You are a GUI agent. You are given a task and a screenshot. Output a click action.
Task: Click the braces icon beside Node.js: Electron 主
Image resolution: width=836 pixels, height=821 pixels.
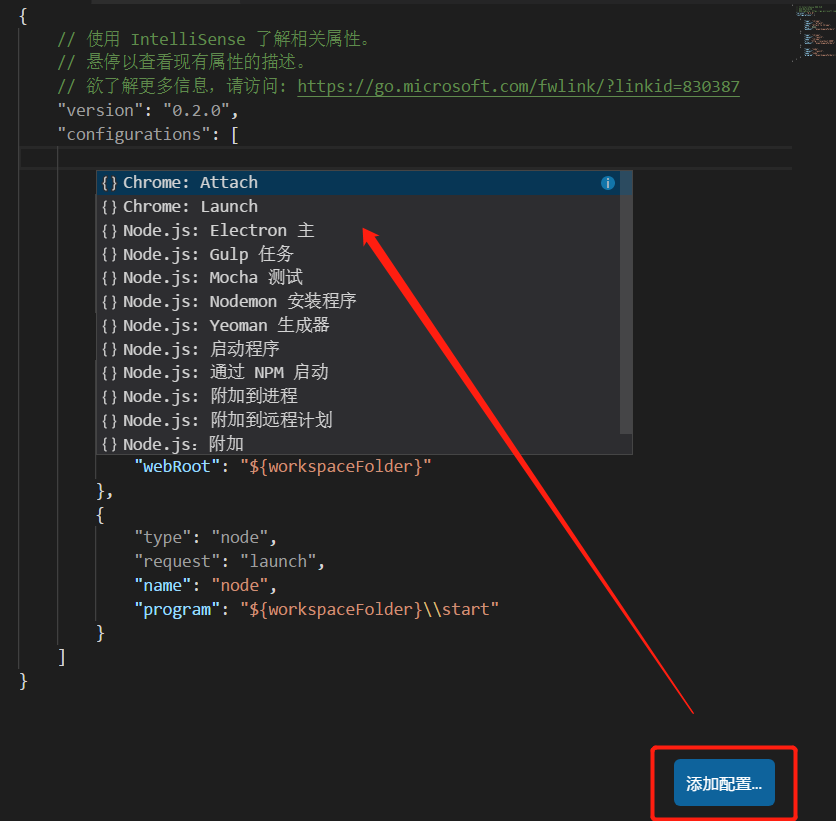pos(109,231)
